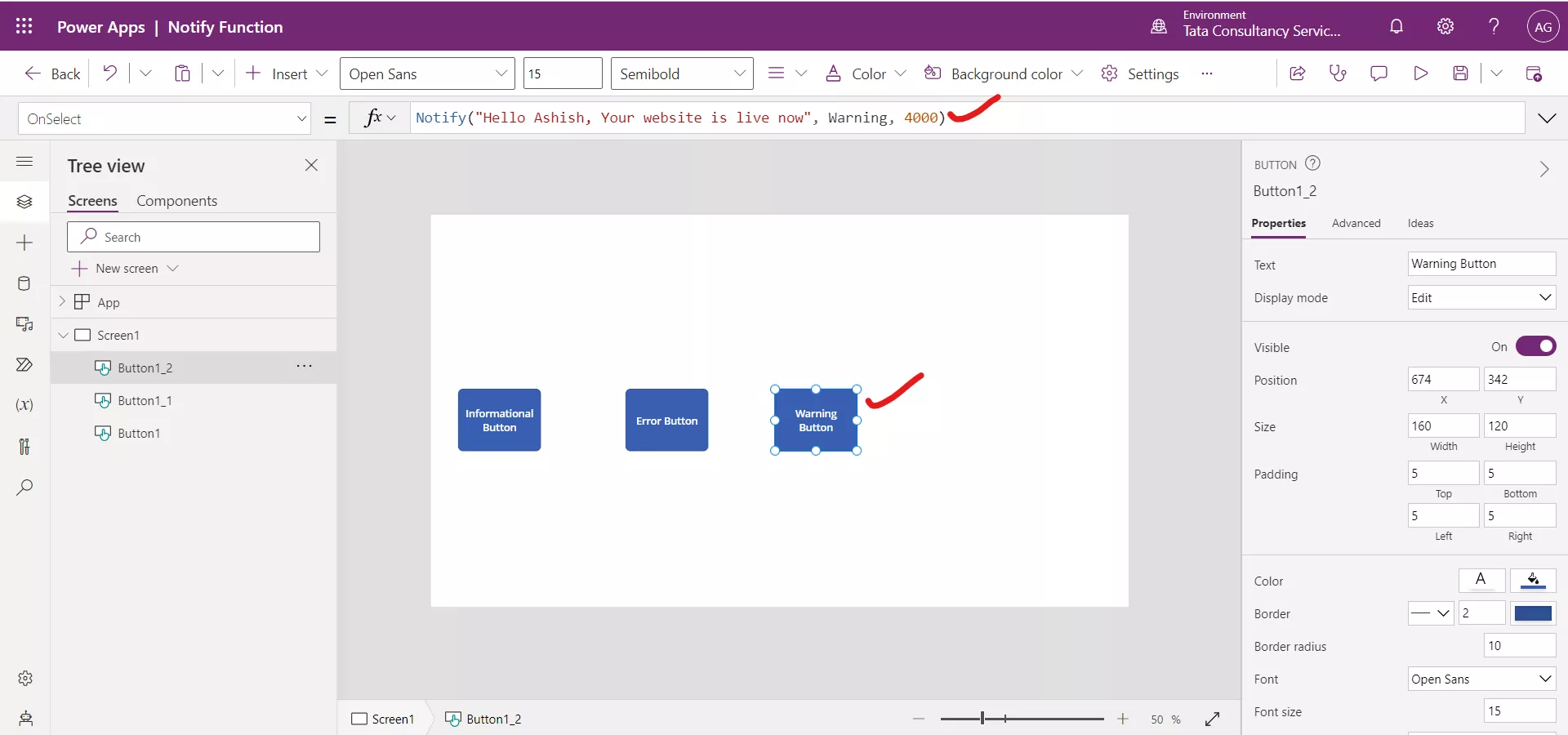Open the Power Automate icon in the left rail
Screen dimensions: 1568x735
[24, 364]
